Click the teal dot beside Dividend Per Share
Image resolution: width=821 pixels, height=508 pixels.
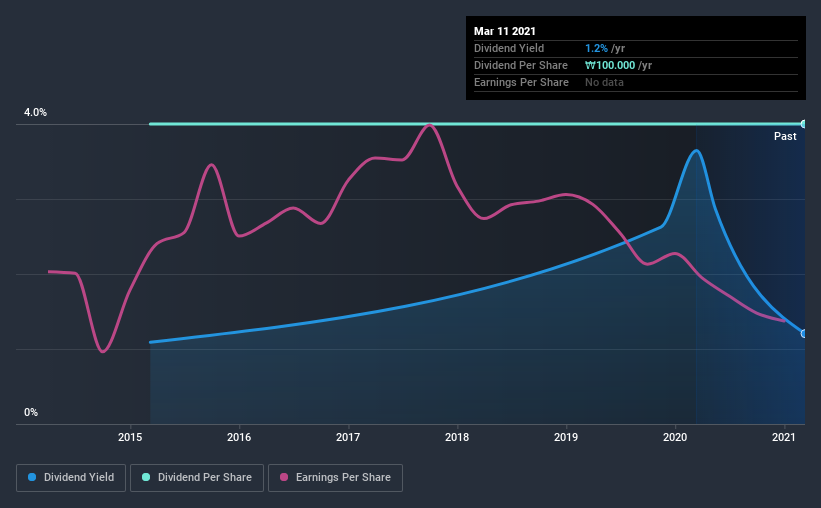pos(146,478)
